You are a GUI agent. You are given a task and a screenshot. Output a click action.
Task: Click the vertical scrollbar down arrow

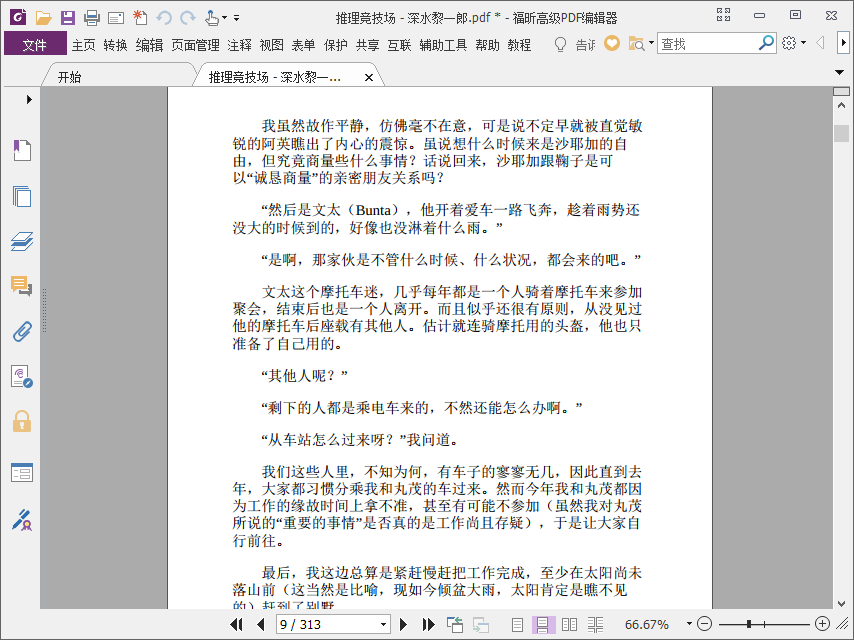point(841,604)
